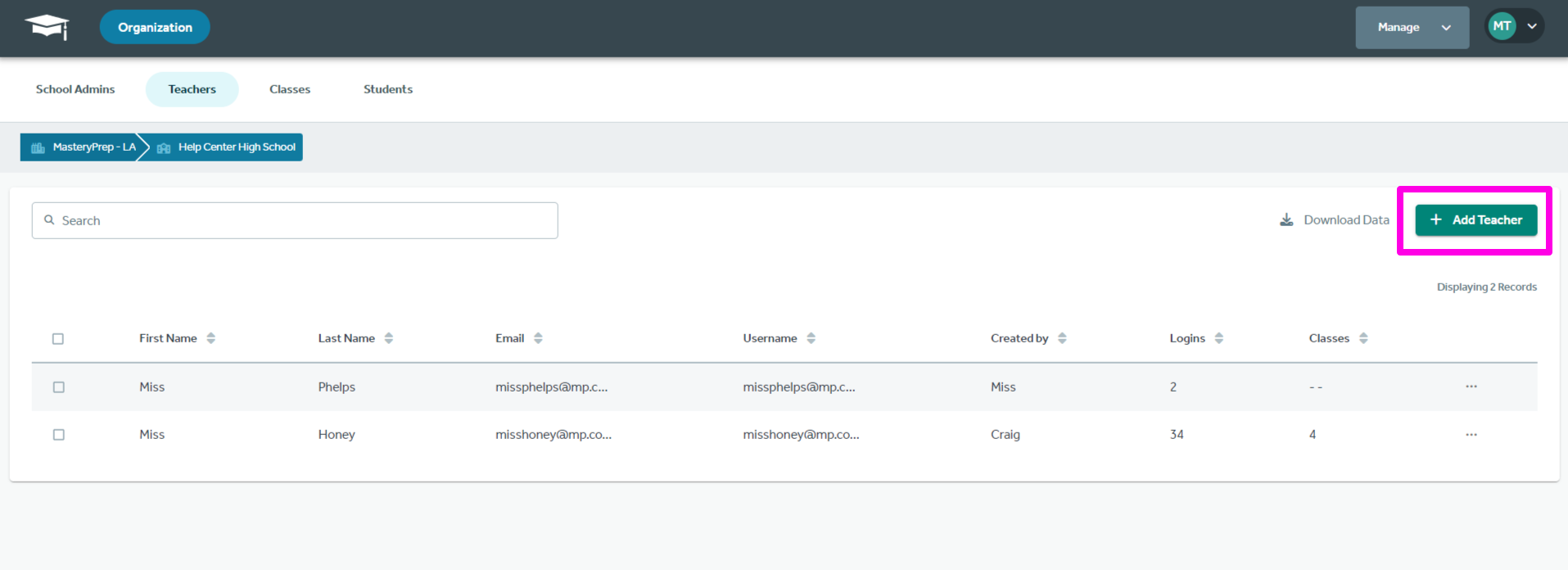Image resolution: width=1568 pixels, height=570 pixels.
Task: Toggle the select-all checkbox in table header
Action: point(58,339)
